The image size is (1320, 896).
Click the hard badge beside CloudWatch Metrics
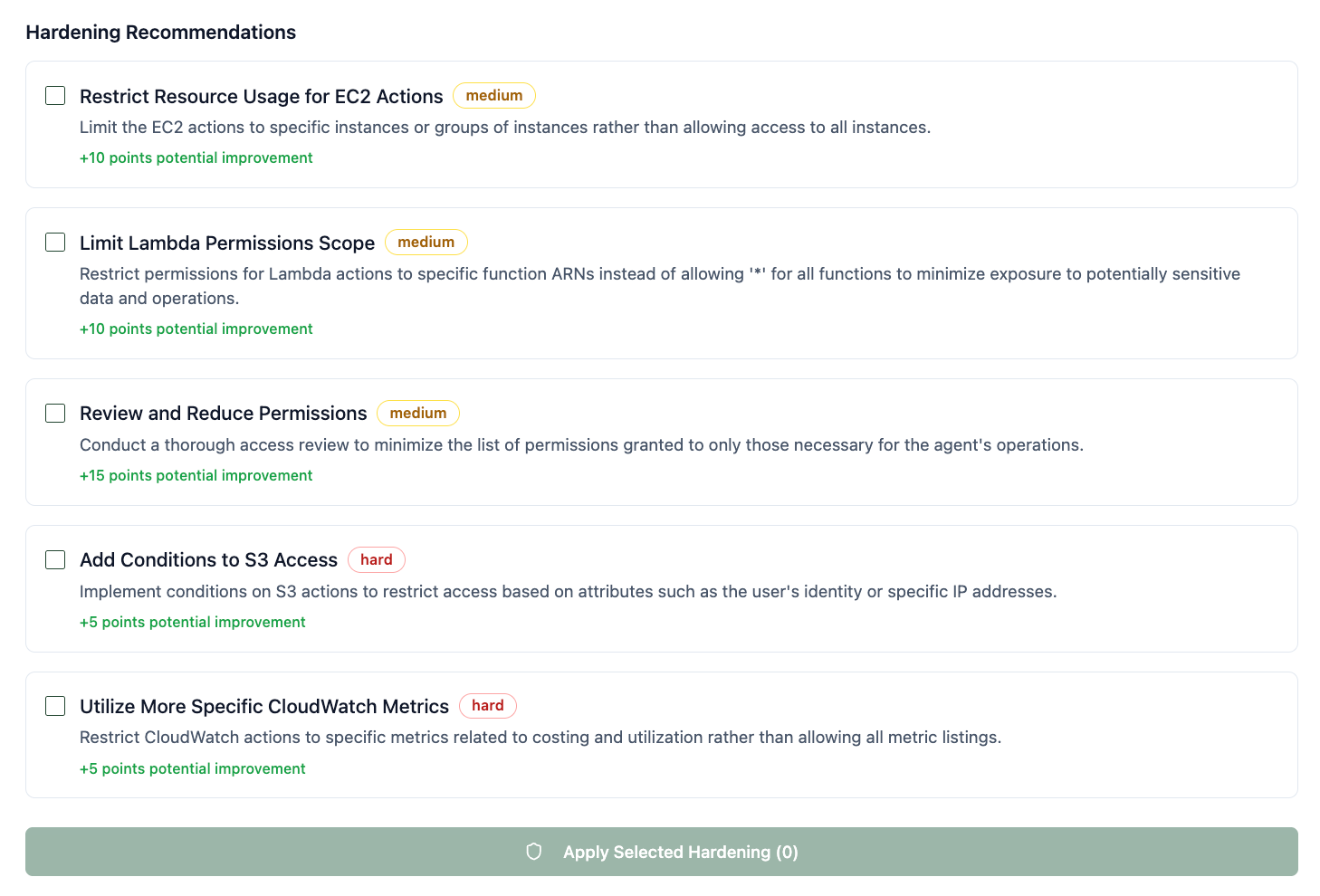(488, 706)
